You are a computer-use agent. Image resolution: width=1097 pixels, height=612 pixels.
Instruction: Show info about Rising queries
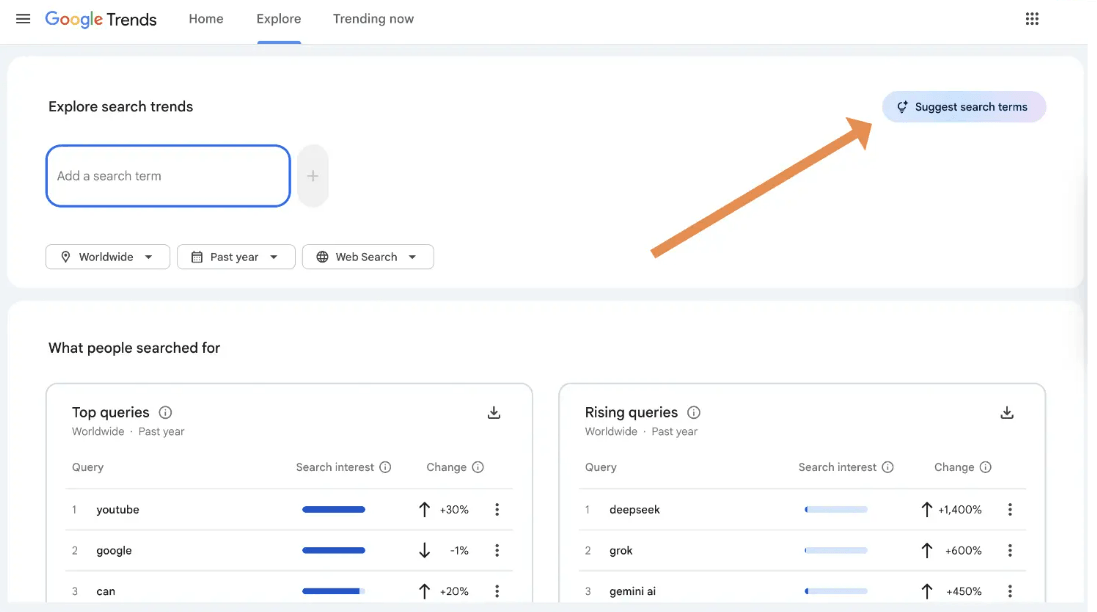coord(693,413)
